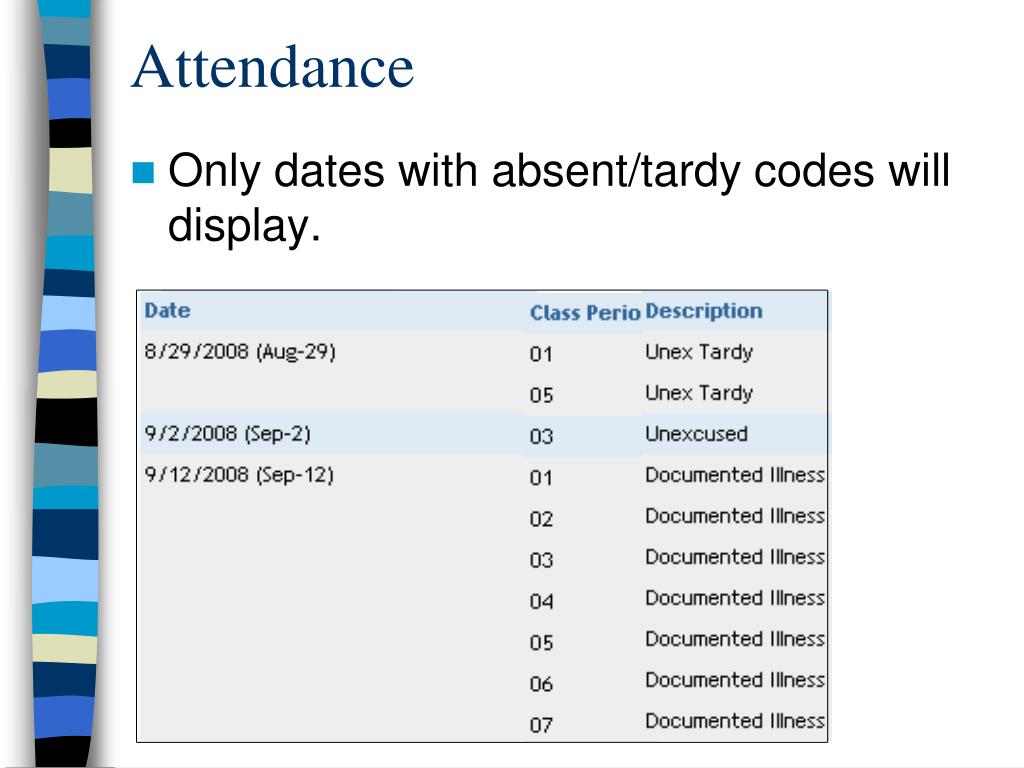
Task: Click the first Unex Tardy description
Action: (699, 352)
